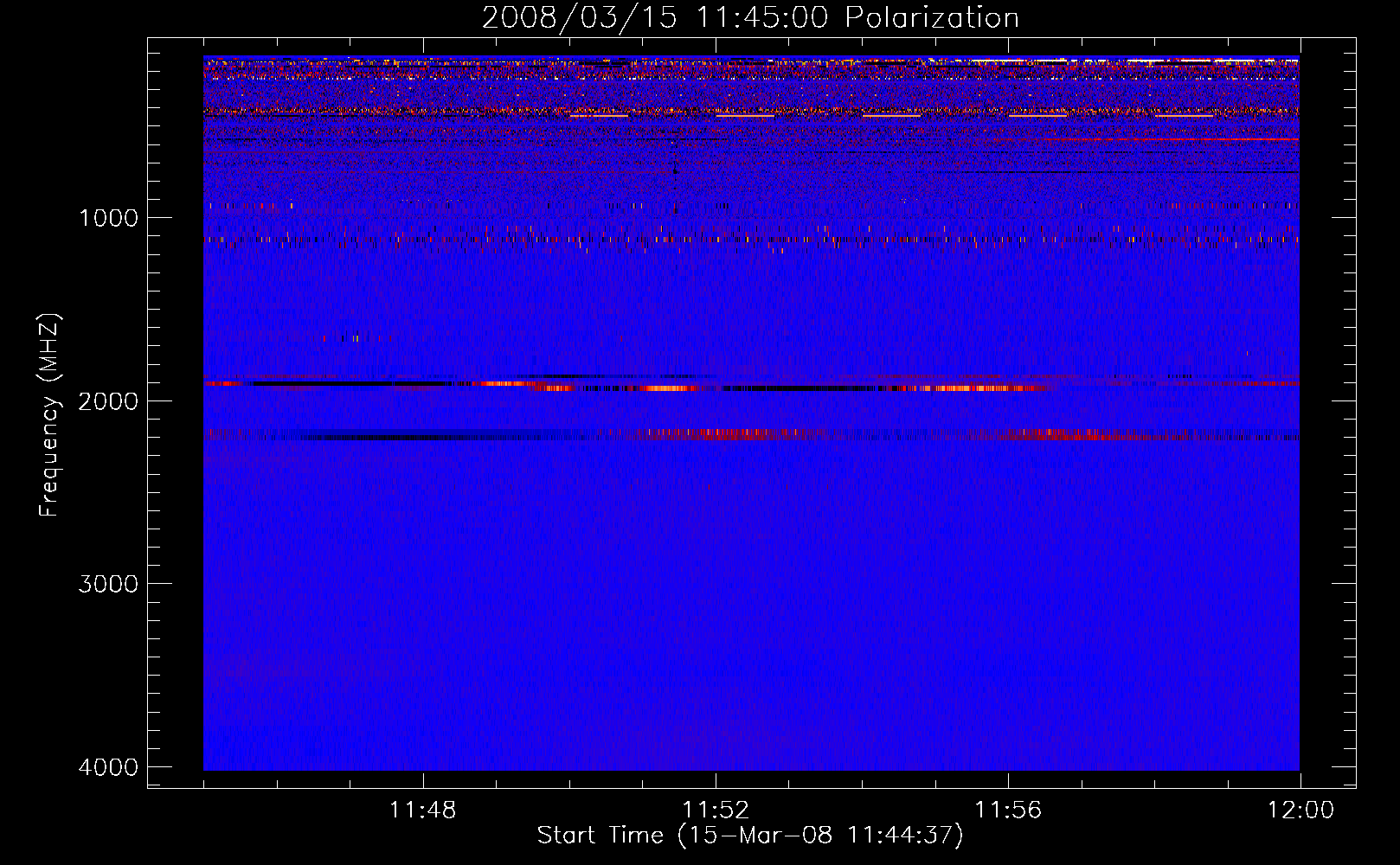Click the 3000 frequency tick label
1400x865 pixels.
(108, 584)
